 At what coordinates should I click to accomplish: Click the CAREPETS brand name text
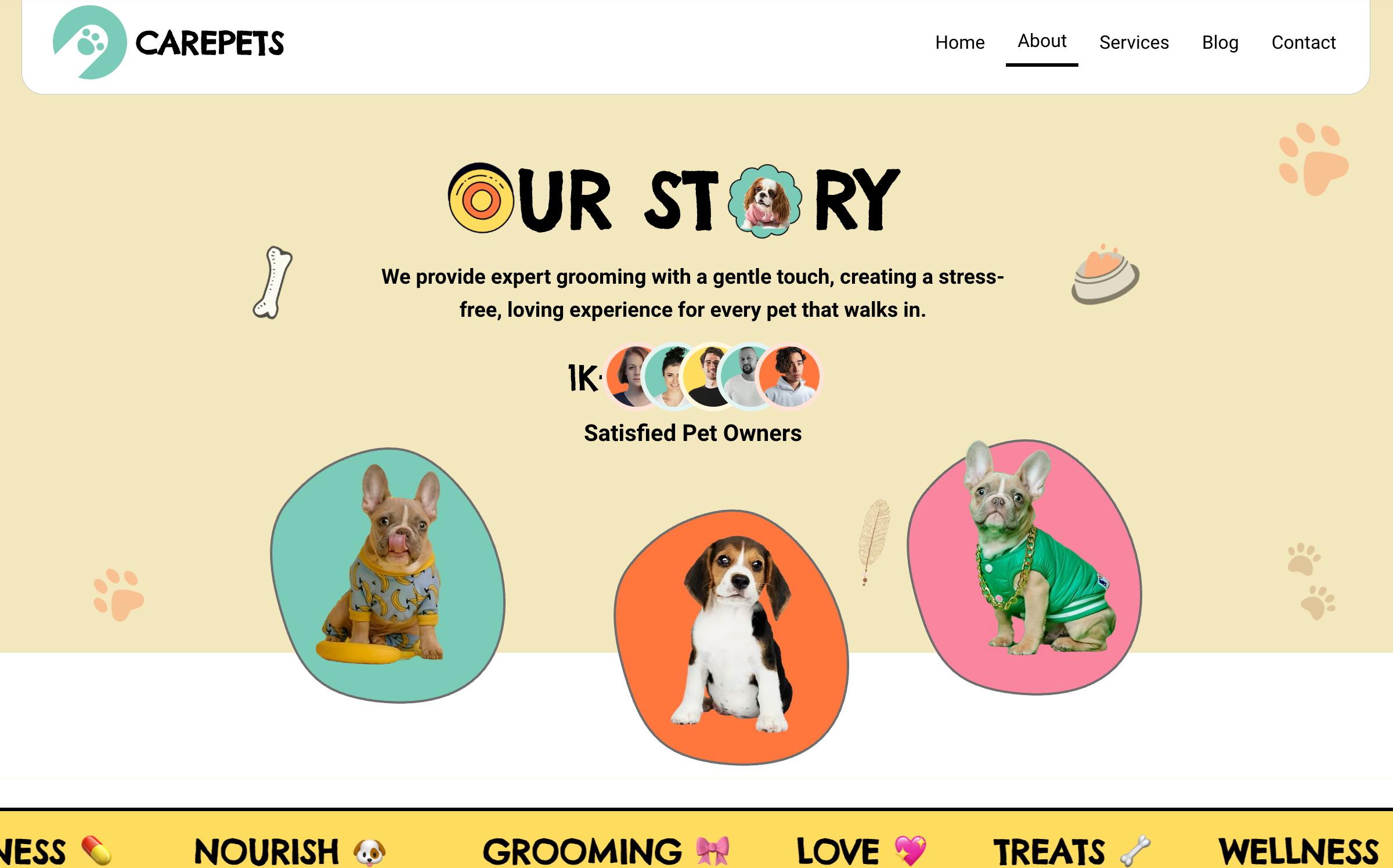point(210,44)
